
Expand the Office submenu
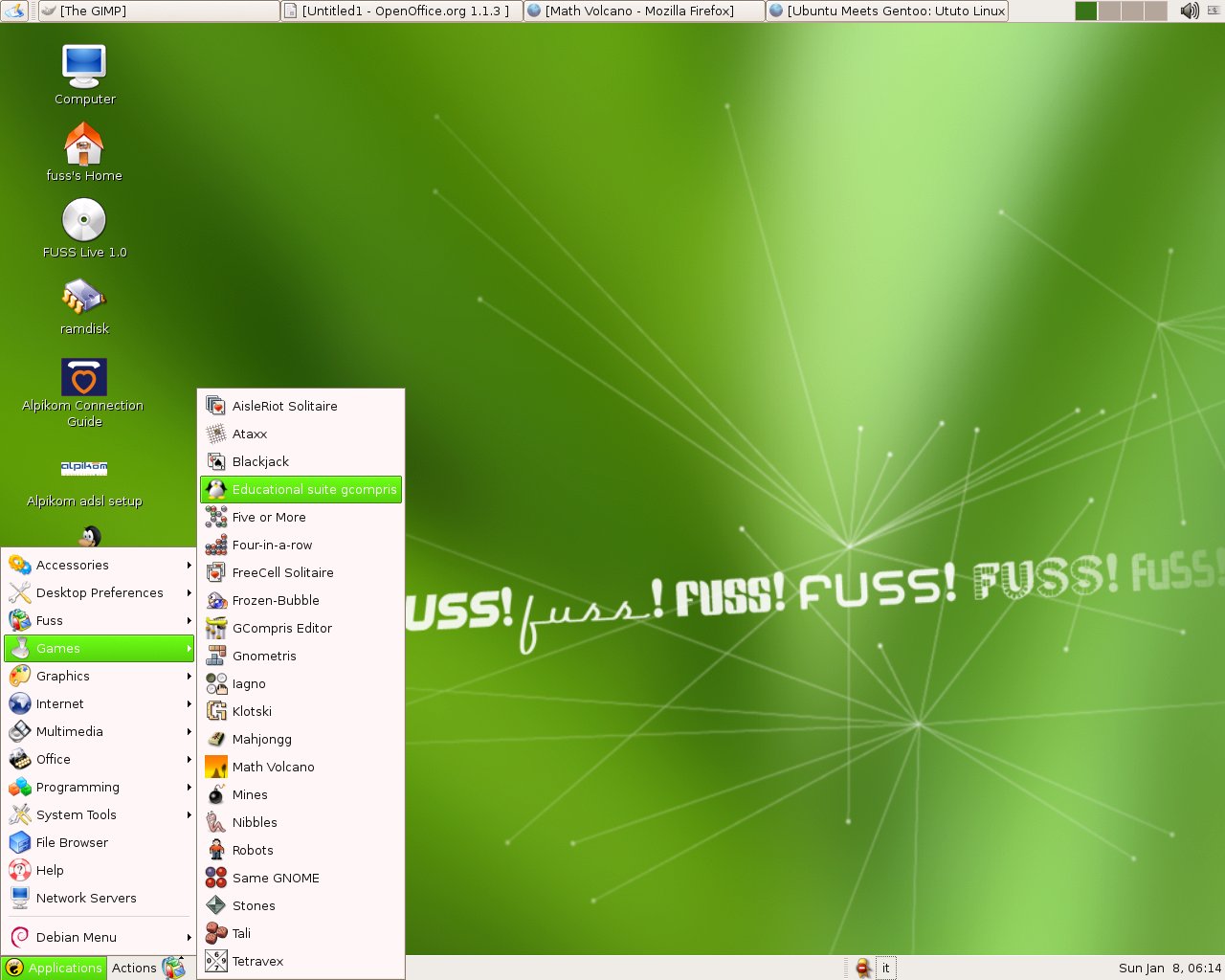coord(100,759)
